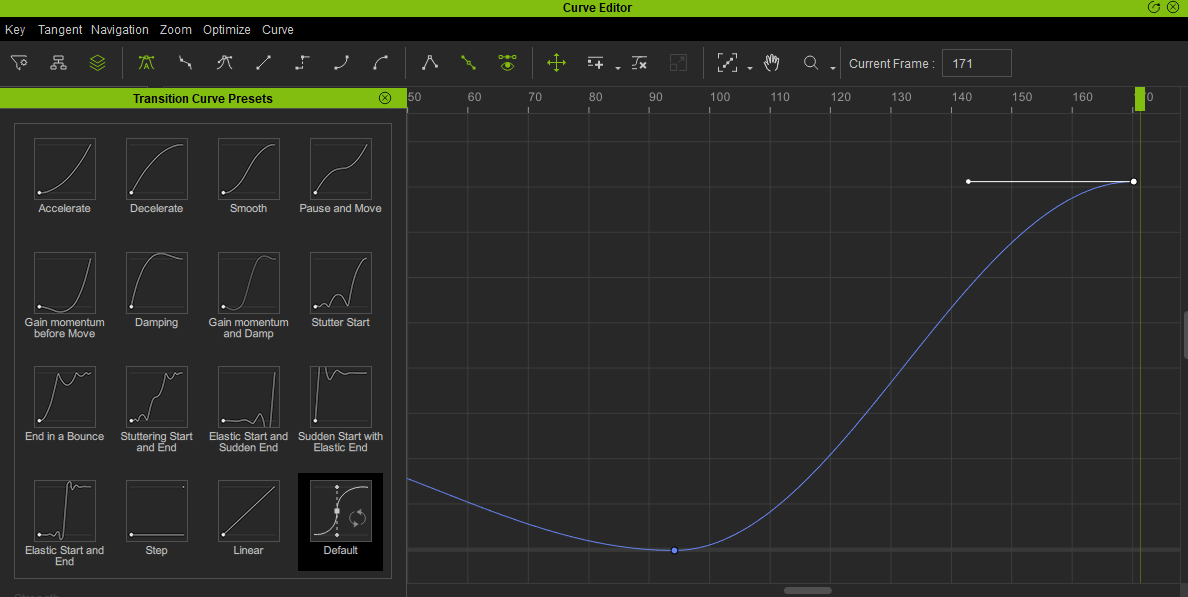Select the pan hand tool
The height and width of the screenshot is (597, 1188).
[771, 63]
